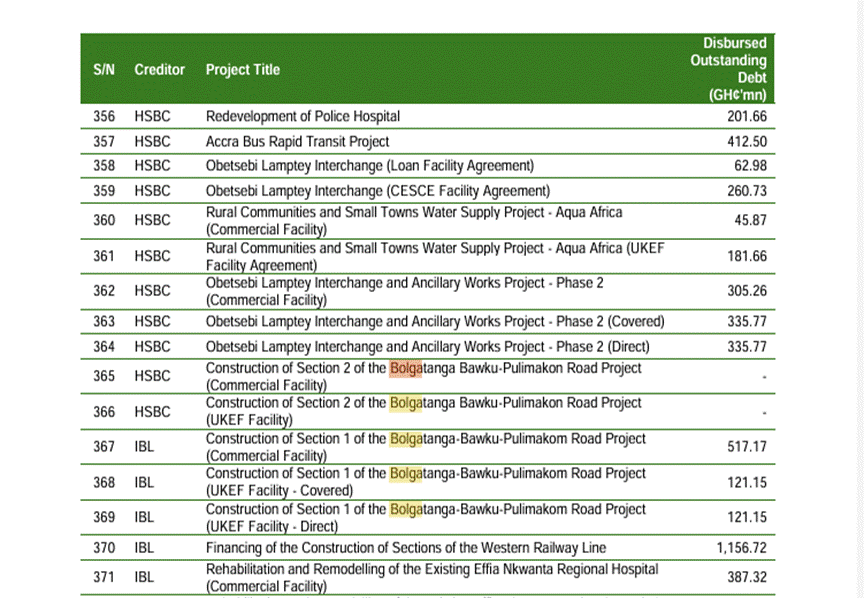Click serial number 368

pos(104,483)
